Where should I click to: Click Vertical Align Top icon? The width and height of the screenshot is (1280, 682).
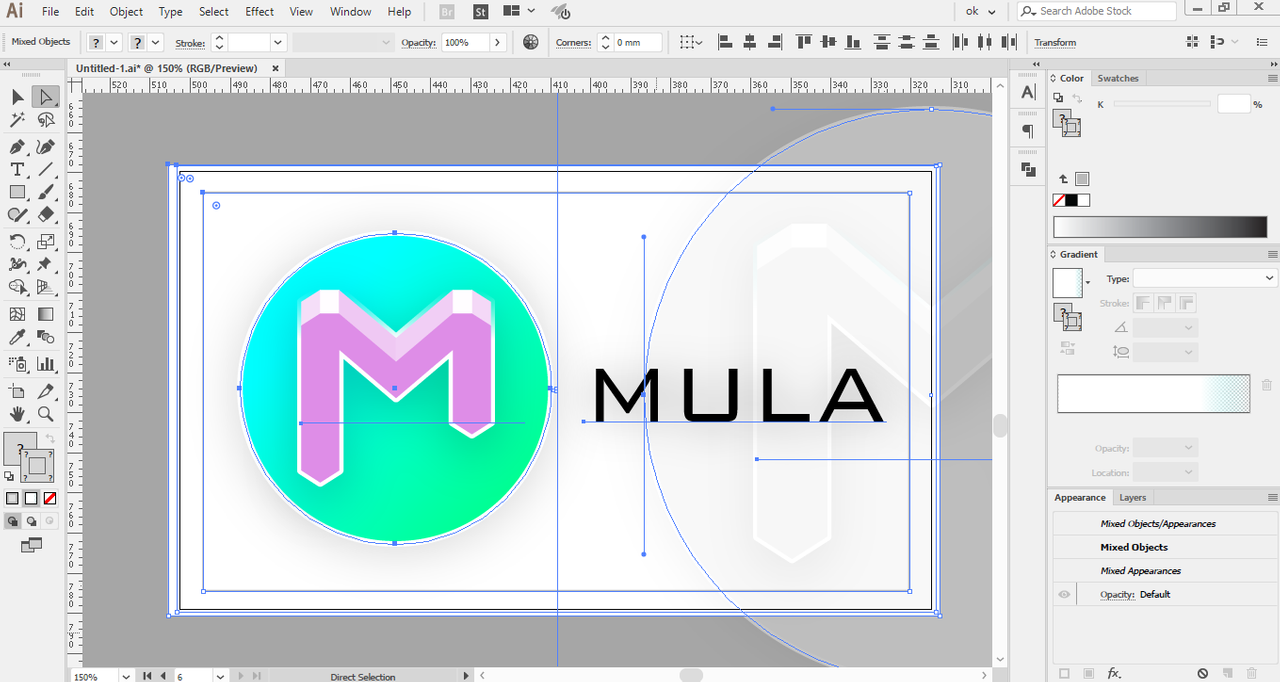pyautogui.click(x=802, y=42)
